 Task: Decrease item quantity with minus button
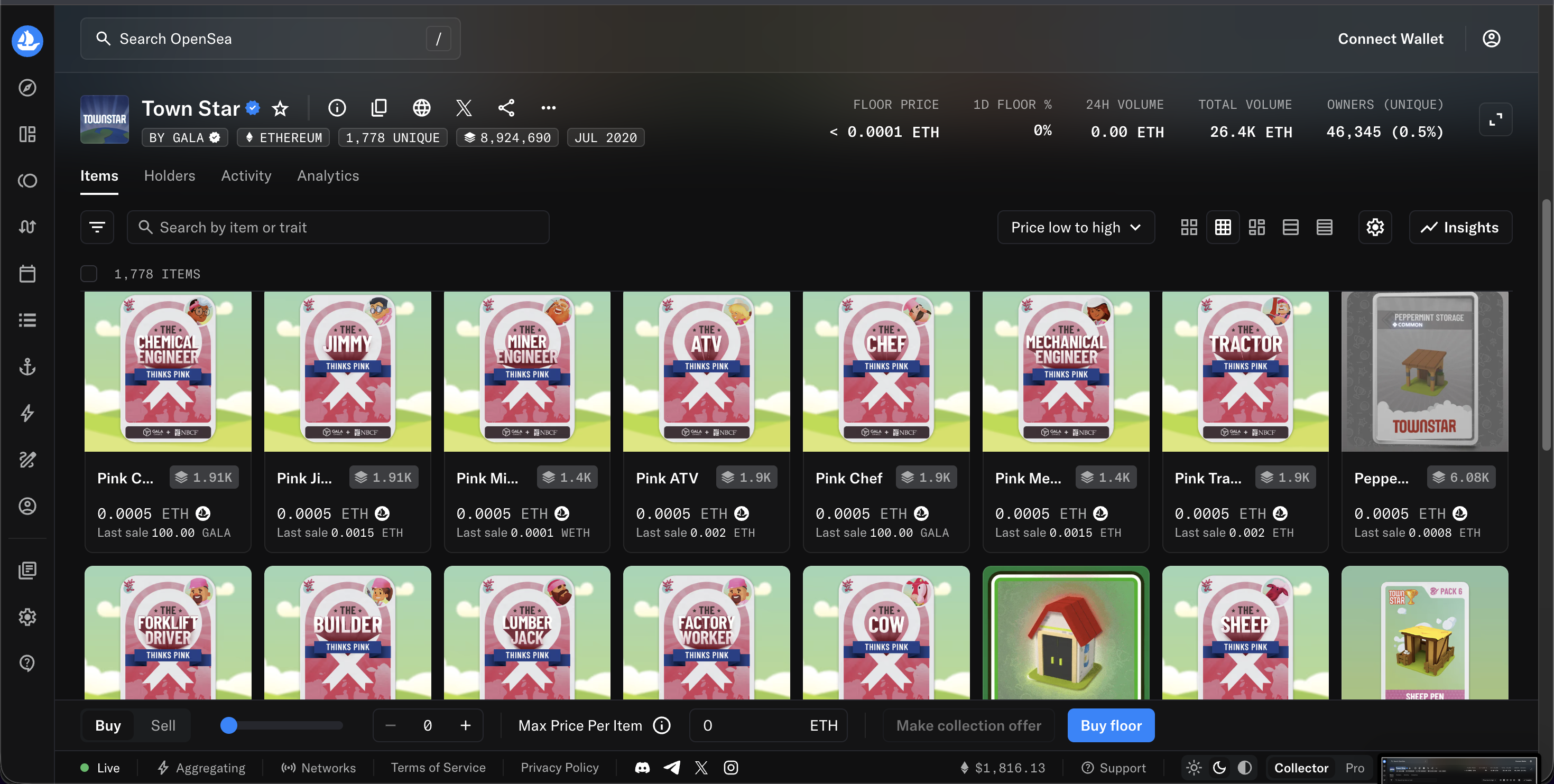click(390, 725)
